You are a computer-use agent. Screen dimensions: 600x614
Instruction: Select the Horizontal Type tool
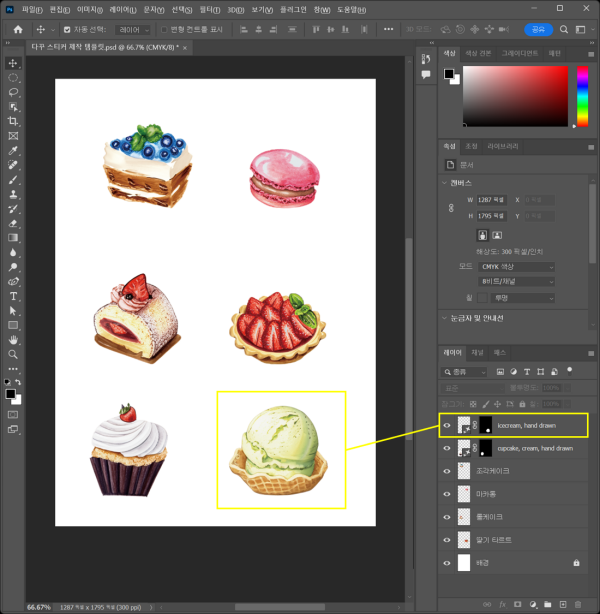point(13,296)
